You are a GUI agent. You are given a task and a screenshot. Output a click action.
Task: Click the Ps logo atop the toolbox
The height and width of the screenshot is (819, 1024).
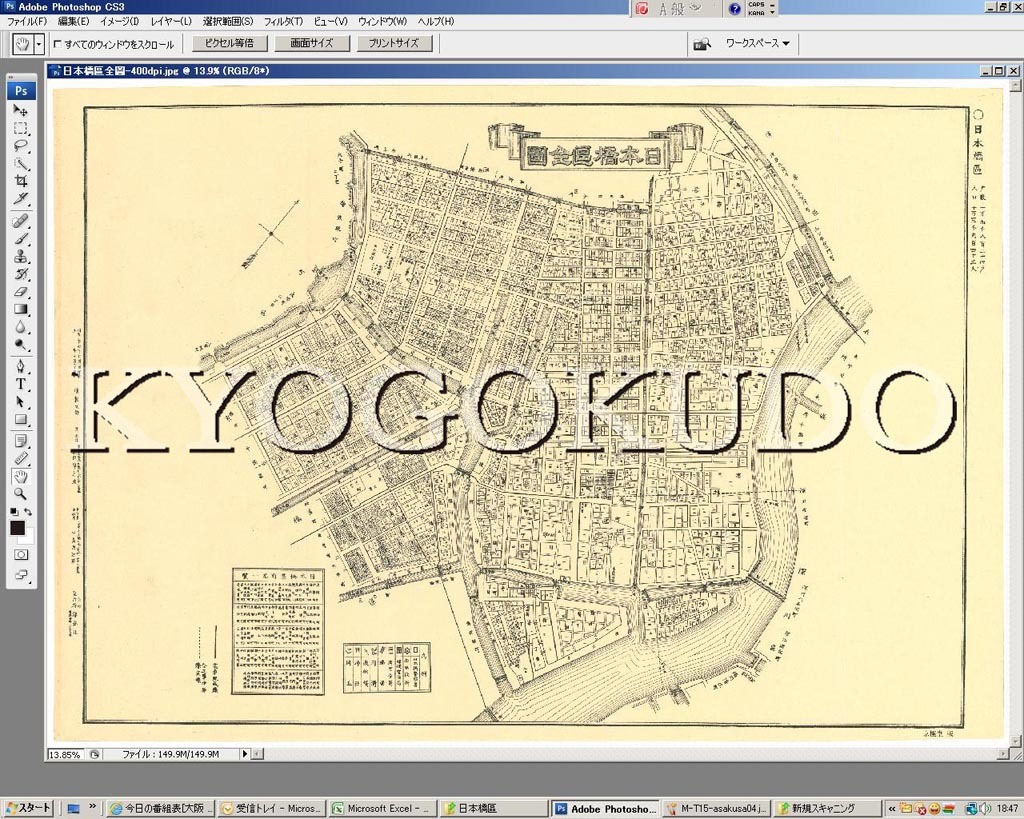(21, 91)
